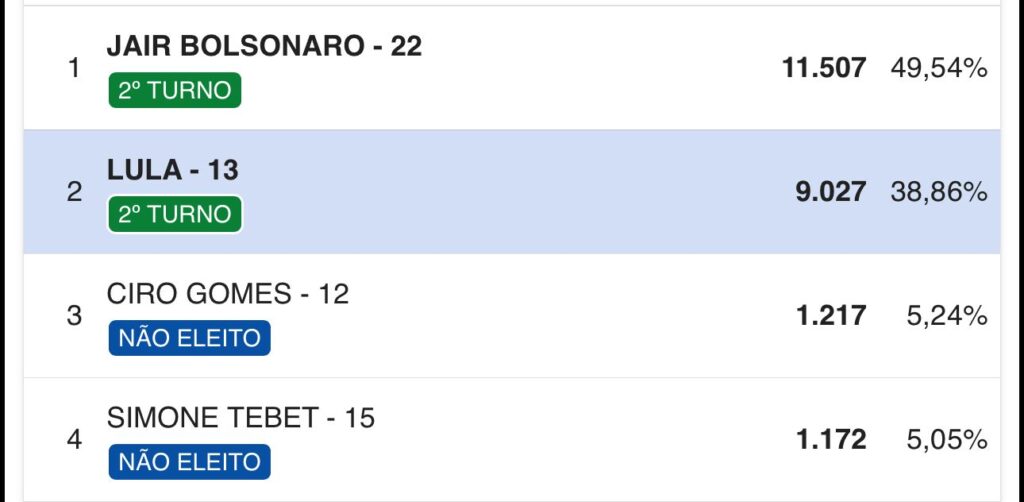Click the Jair Bolsonaro - 22 candidate name
This screenshot has width=1024, height=502.
pyautogui.click(x=264, y=46)
